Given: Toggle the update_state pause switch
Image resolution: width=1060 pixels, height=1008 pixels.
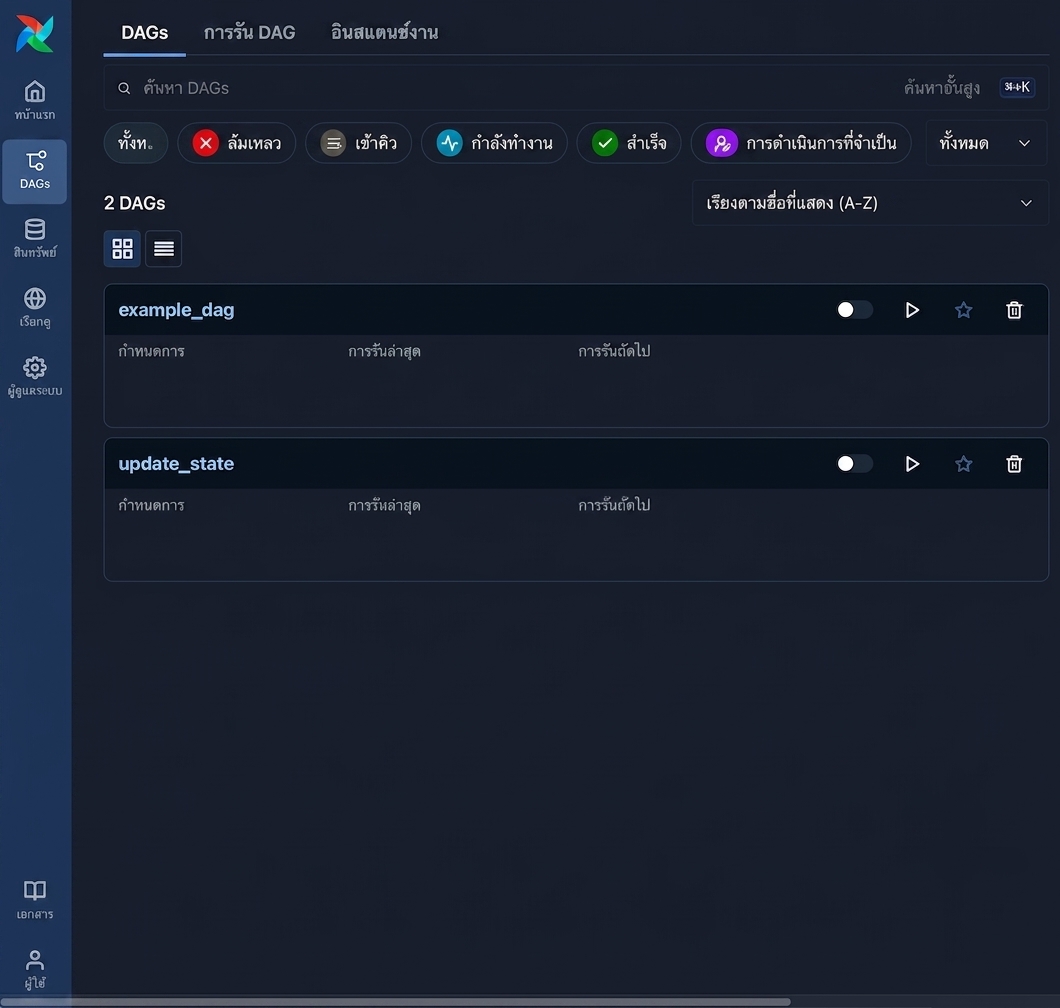Looking at the screenshot, I should tap(854, 464).
